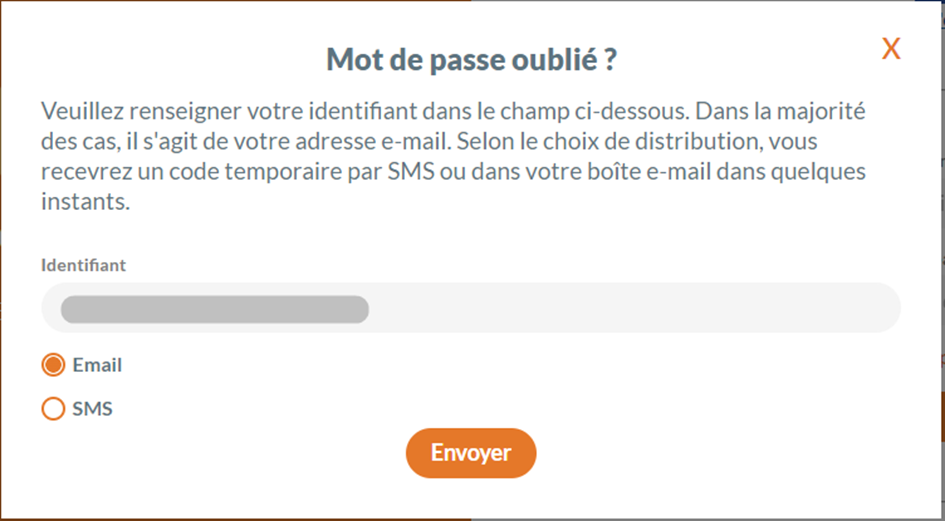Close the forgotten password dialog with X
Viewport: 945px width, 521px height.
[891, 49]
